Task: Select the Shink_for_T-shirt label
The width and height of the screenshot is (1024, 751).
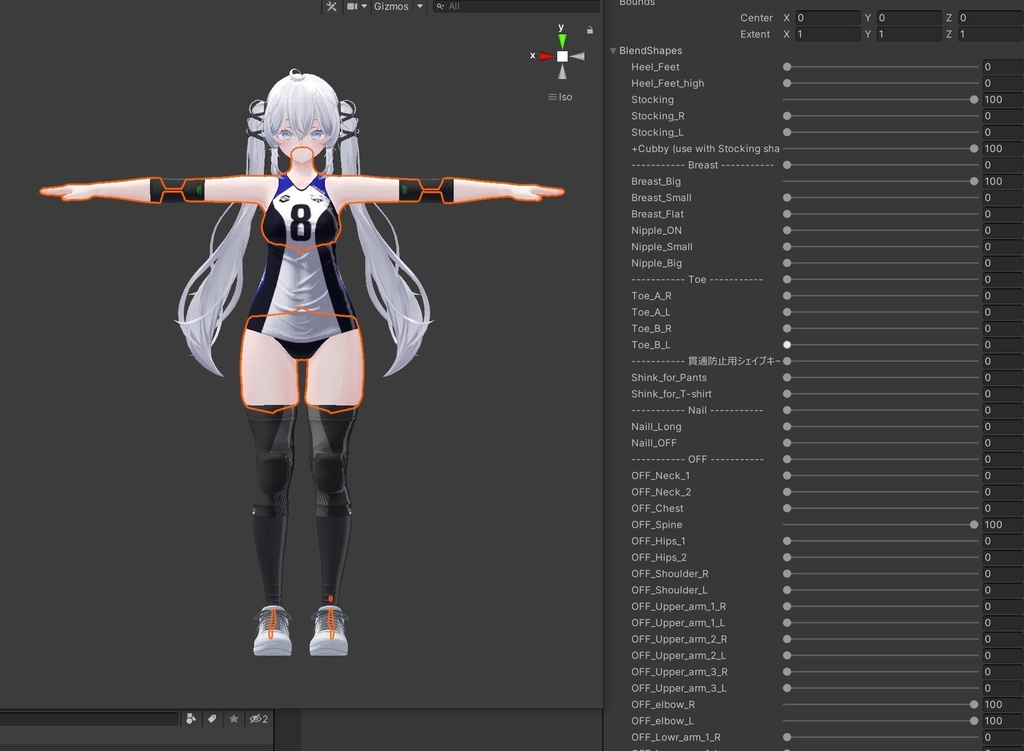Action: [x=671, y=394]
